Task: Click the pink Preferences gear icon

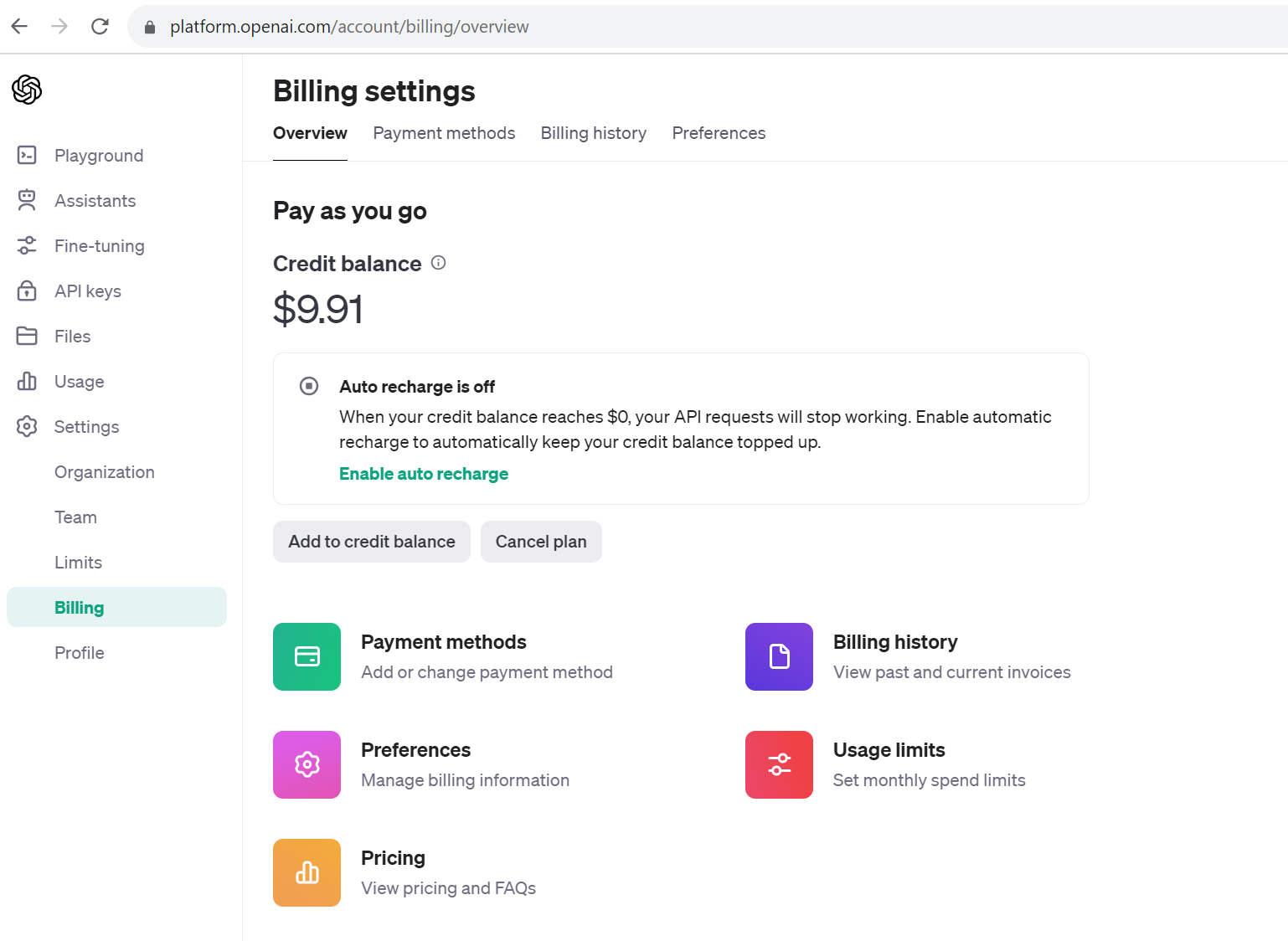Action: point(307,764)
